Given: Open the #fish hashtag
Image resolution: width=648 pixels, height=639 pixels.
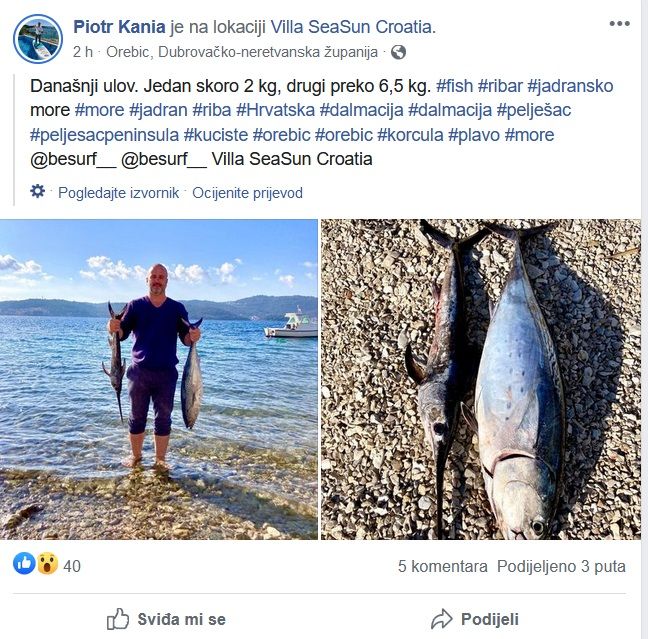Looking at the screenshot, I should tap(455, 86).
